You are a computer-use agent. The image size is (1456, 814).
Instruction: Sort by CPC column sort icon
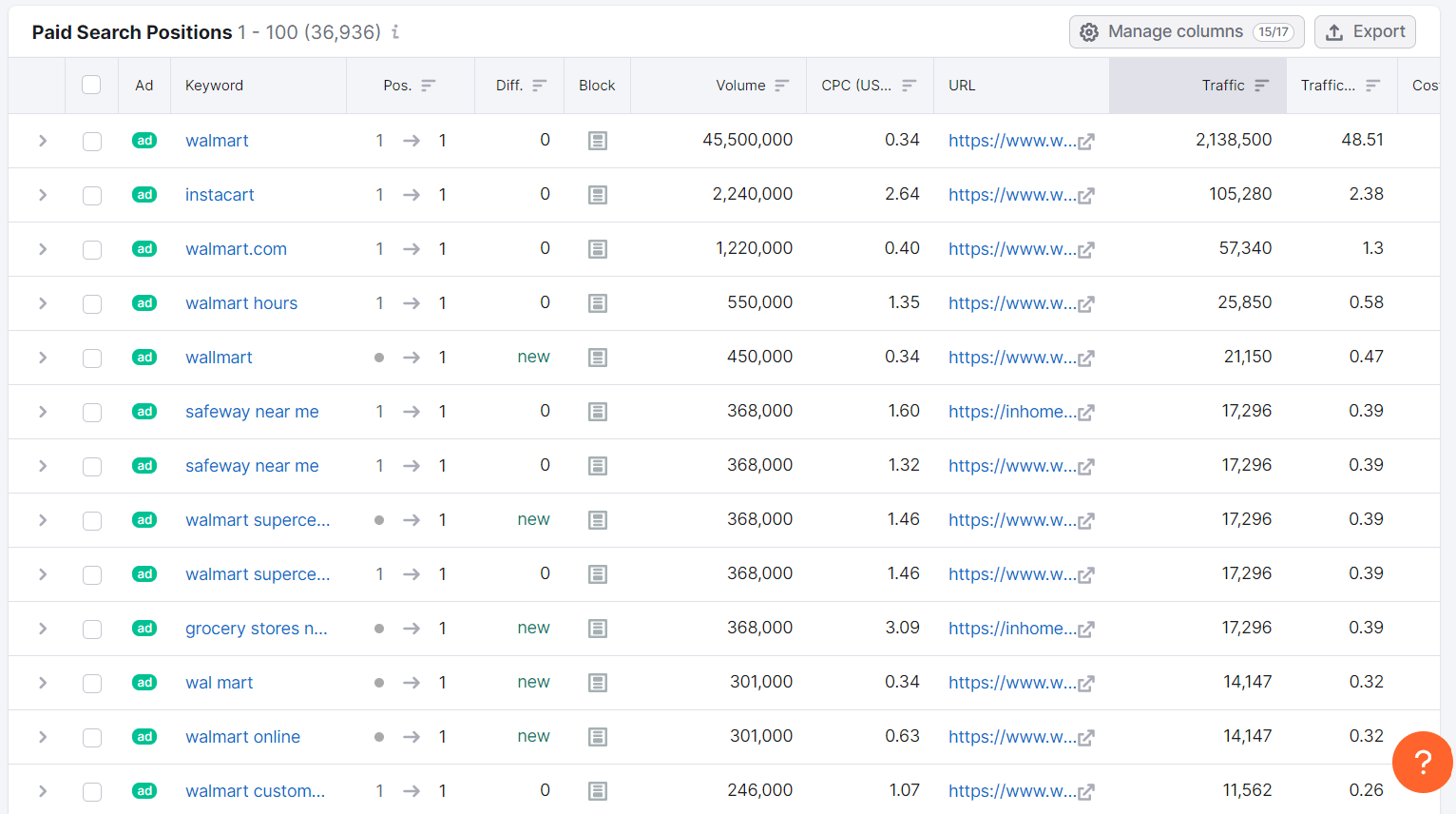910,86
